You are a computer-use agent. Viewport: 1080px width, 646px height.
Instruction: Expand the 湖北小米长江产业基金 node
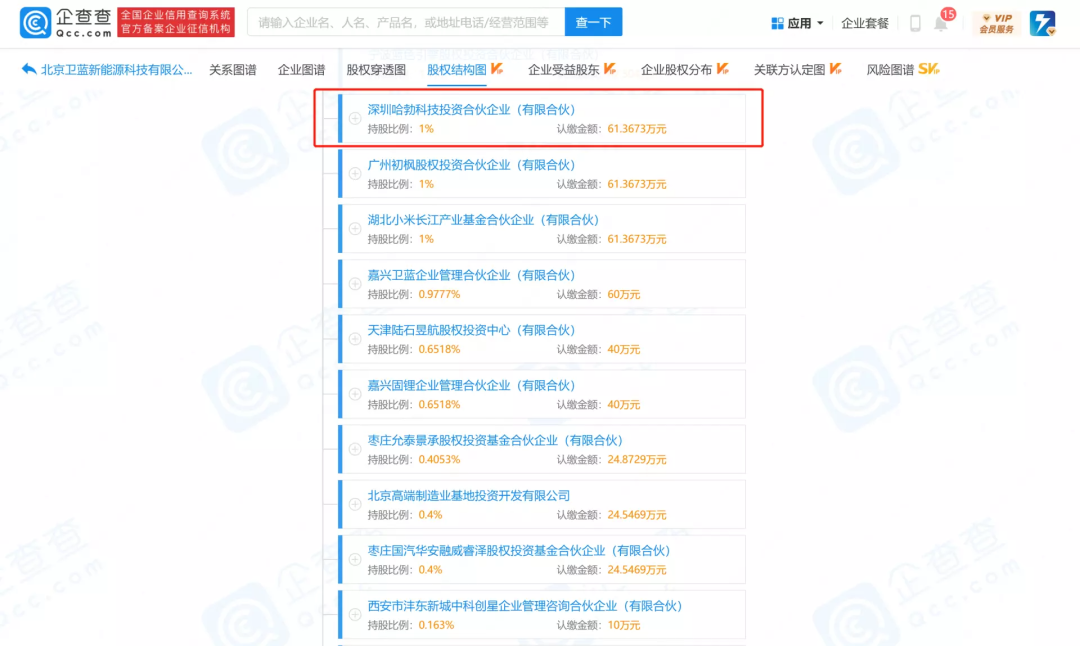point(352,228)
